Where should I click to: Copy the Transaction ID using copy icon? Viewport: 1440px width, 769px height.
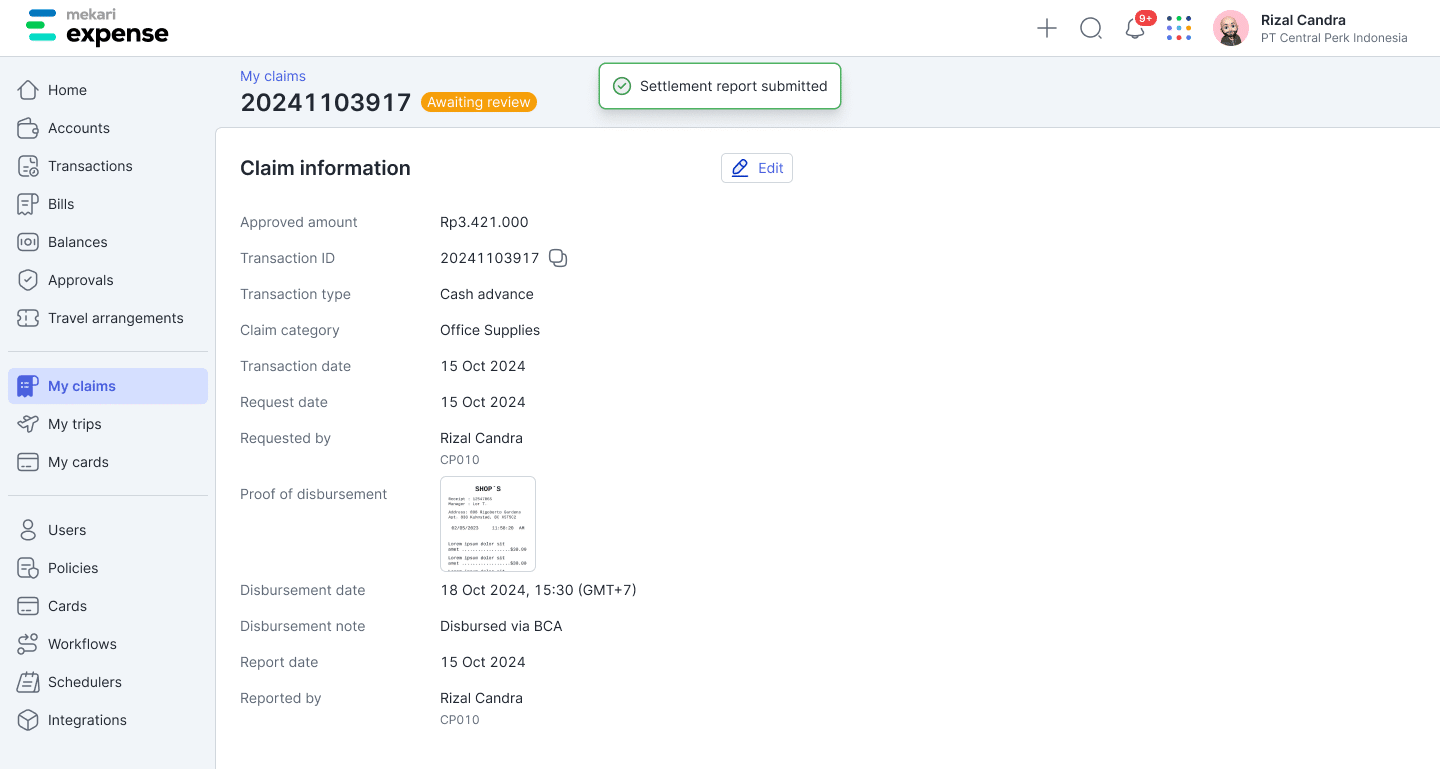(x=558, y=258)
